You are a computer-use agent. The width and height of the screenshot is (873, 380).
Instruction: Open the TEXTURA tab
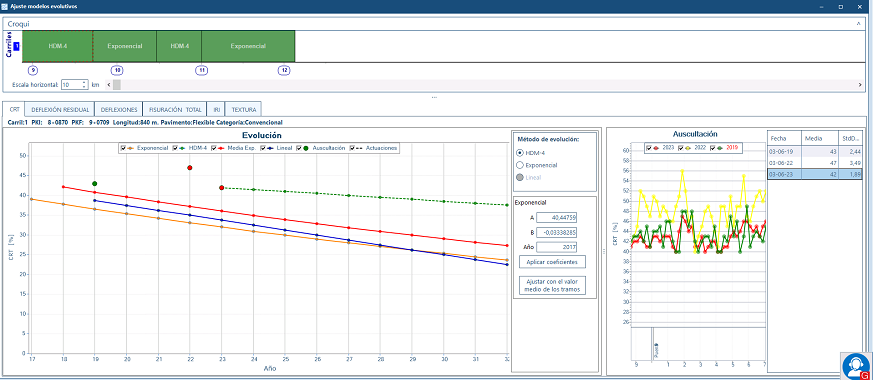[244, 110]
